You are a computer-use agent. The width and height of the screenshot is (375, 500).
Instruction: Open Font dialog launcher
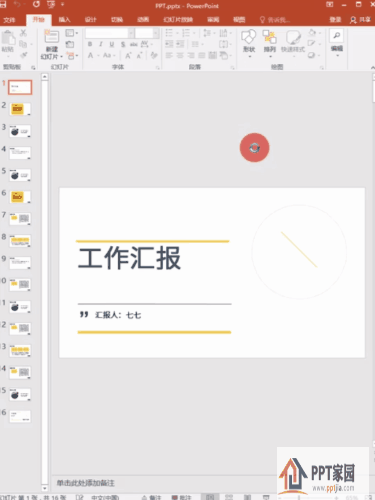click(158, 68)
